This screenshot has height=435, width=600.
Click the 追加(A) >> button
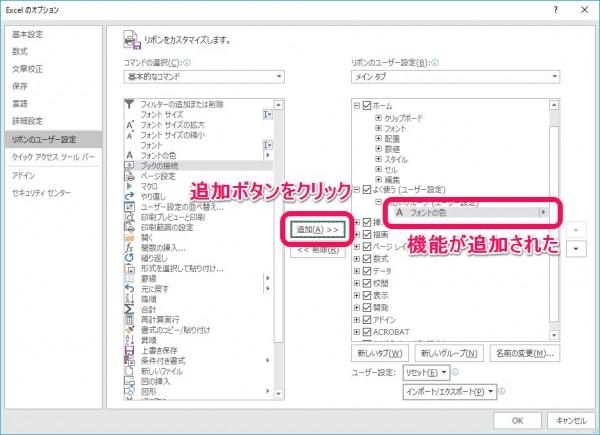(318, 230)
